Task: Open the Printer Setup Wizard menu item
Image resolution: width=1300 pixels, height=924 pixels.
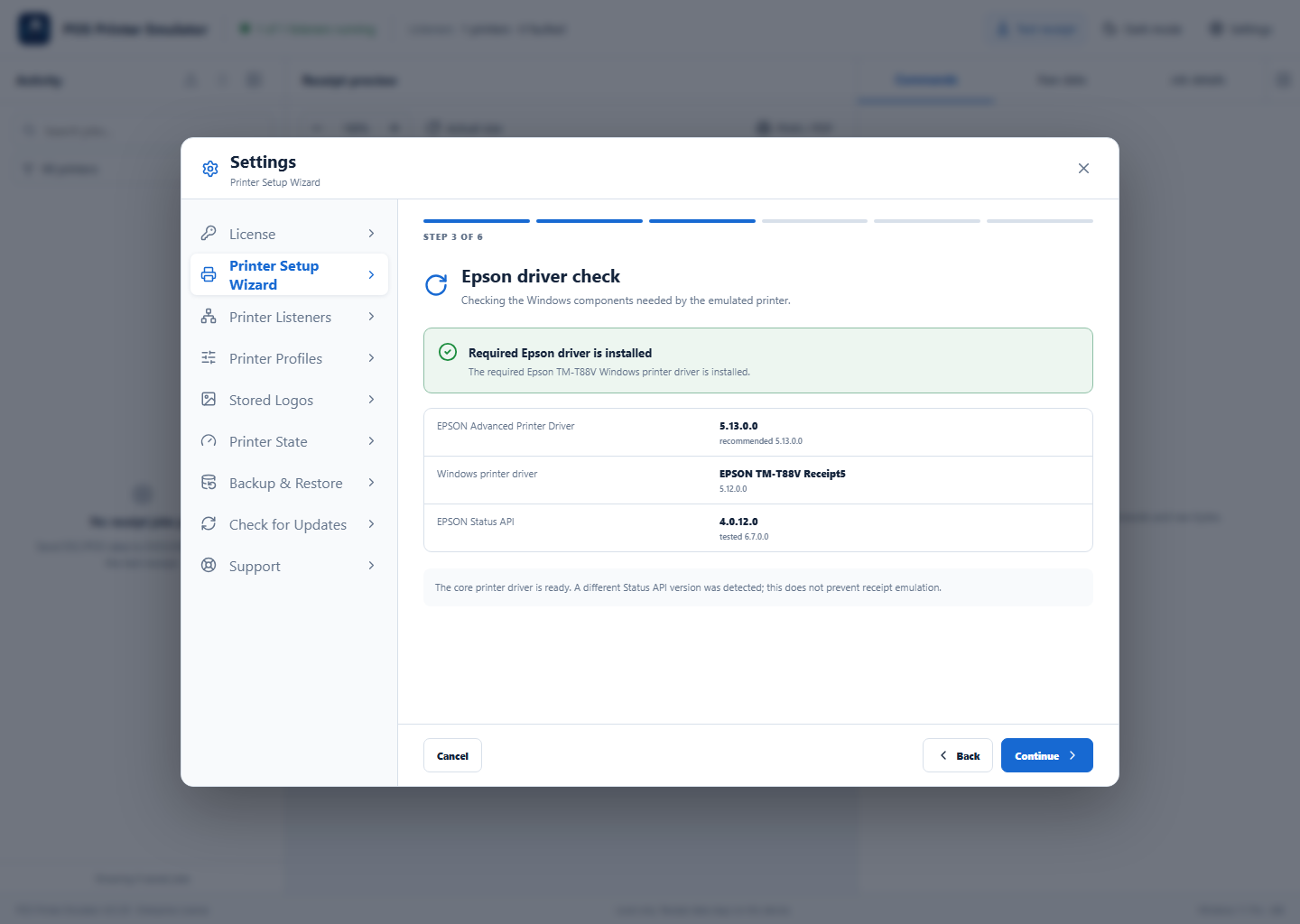Action: tap(289, 274)
